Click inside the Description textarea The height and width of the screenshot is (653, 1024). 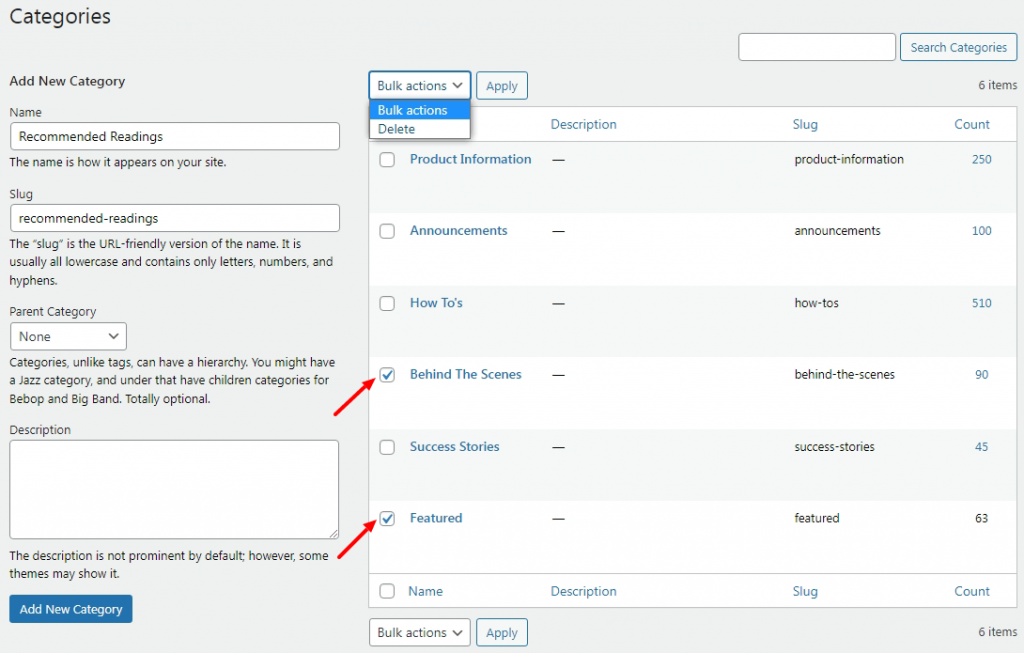(174, 488)
